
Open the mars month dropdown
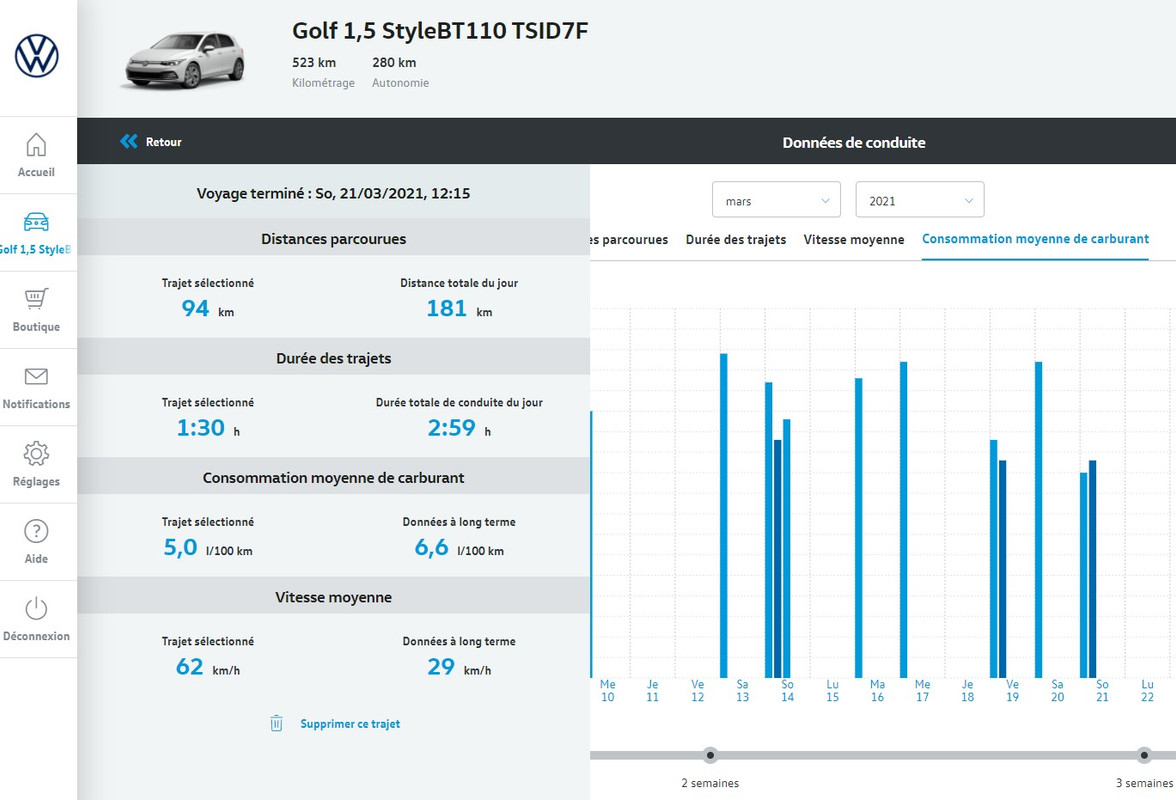776,200
